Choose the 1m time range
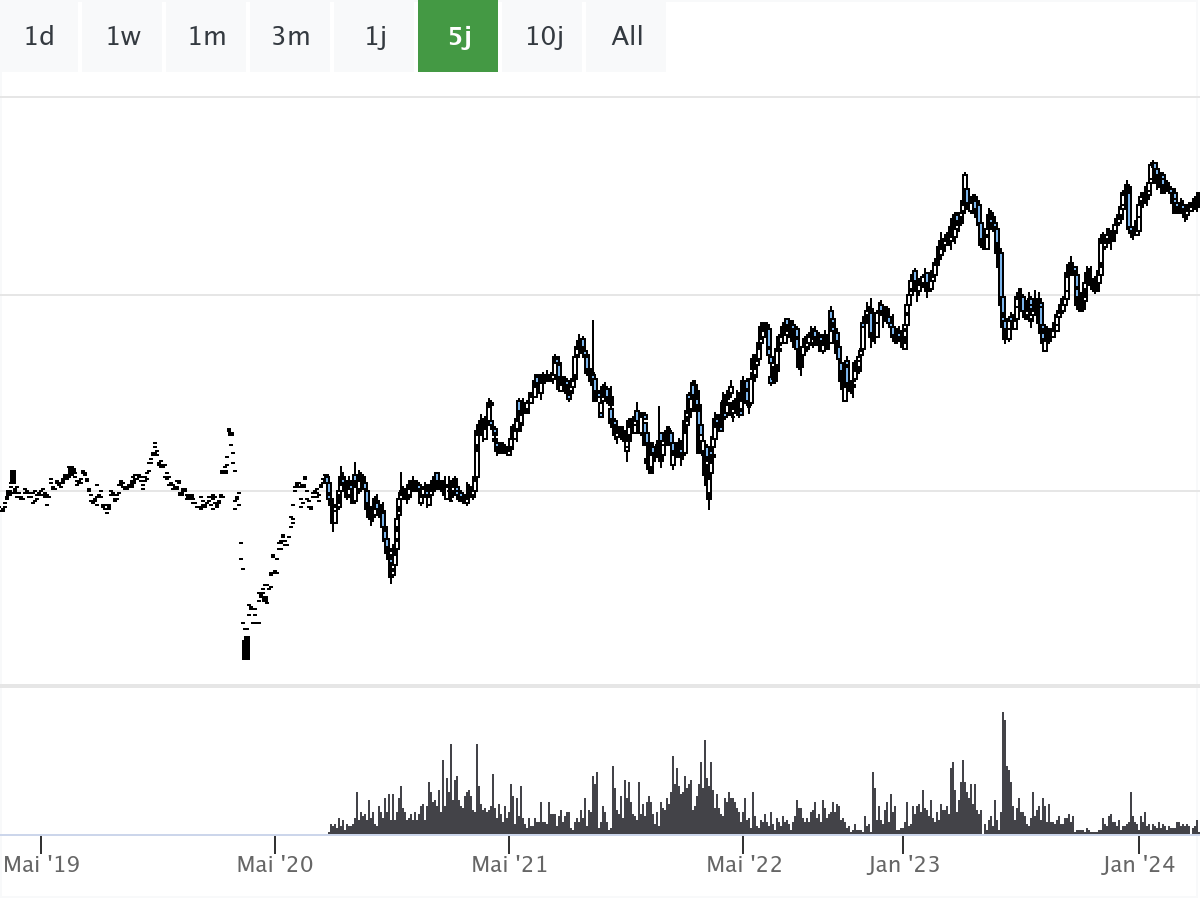This screenshot has width=1200, height=900. 207,37
